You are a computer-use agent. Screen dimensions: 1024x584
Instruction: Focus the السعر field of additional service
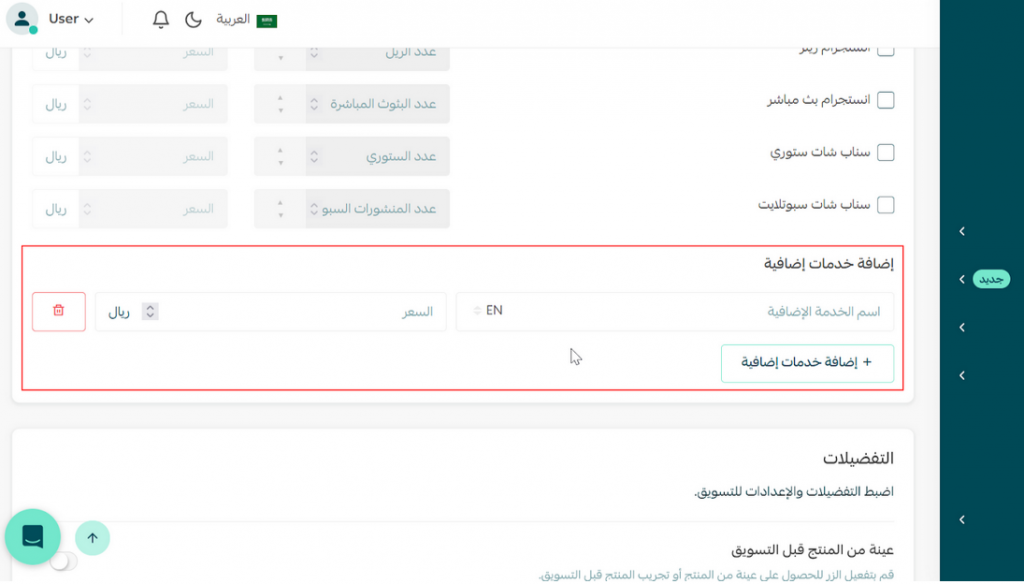pos(300,311)
